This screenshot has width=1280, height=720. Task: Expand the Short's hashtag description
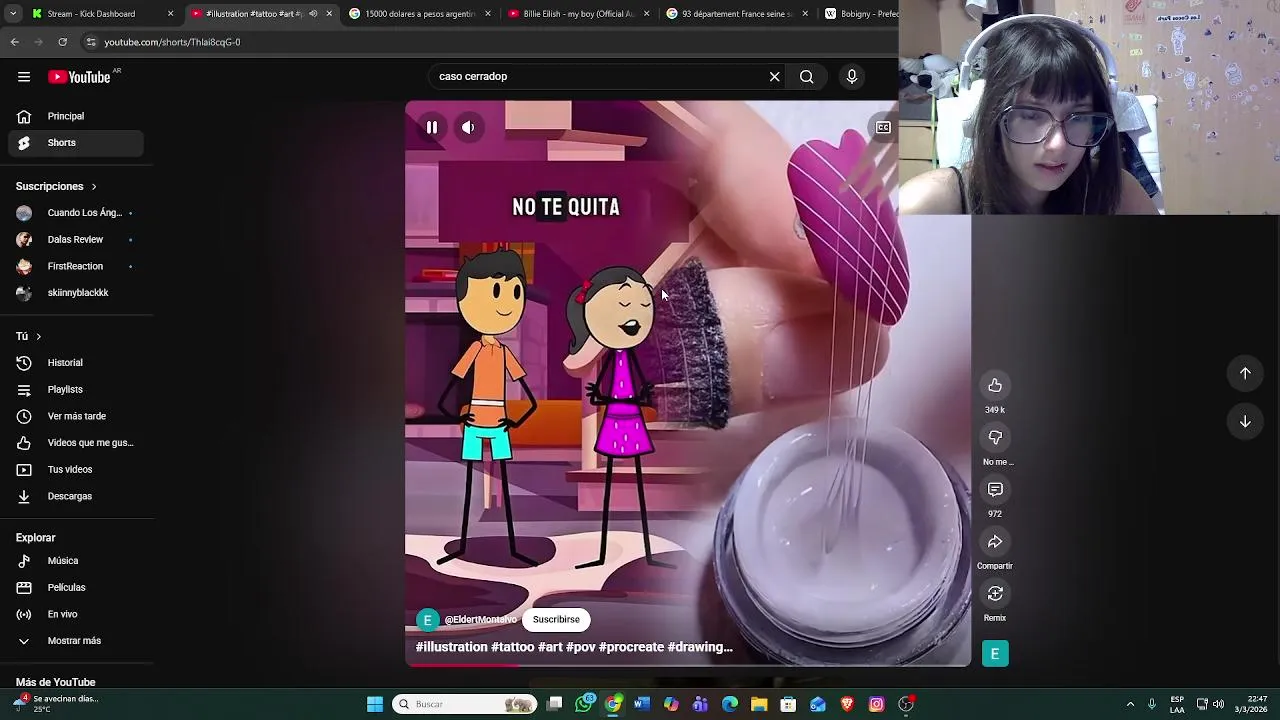(x=574, y=647)
